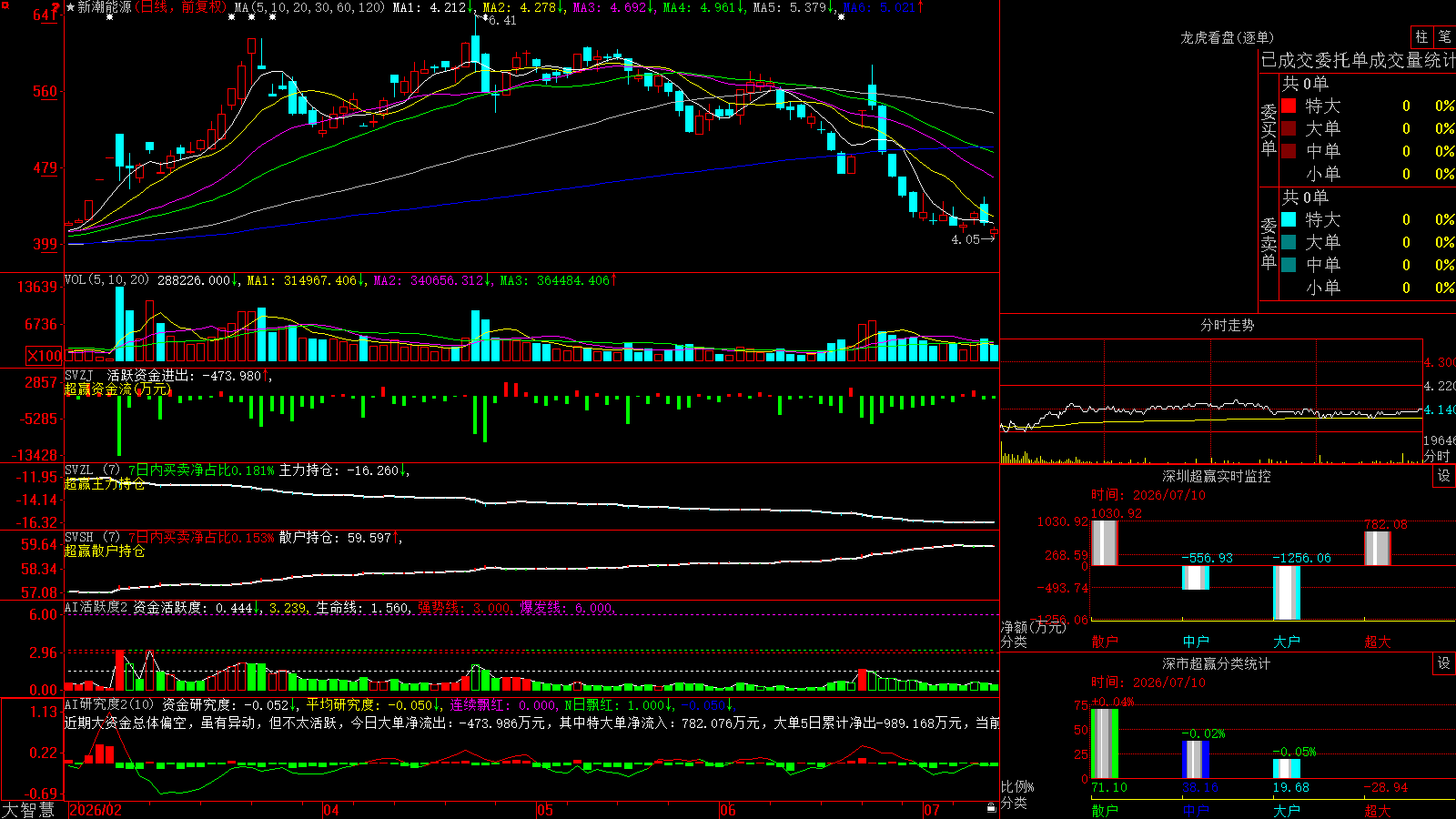Click the 大户 label in real-time monitor chart

tap(1287, 642)
